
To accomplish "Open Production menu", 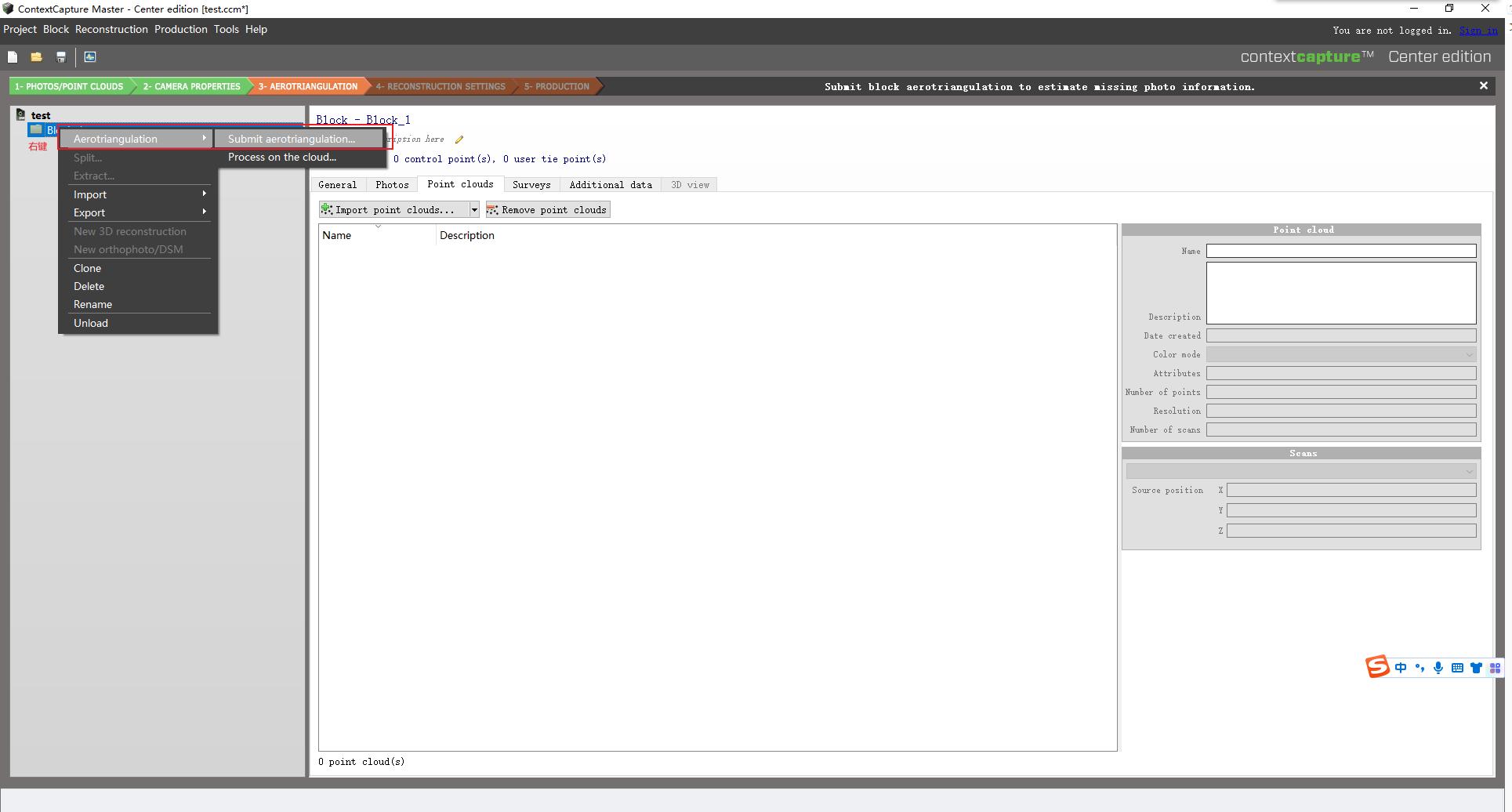I will pos(180,29).
